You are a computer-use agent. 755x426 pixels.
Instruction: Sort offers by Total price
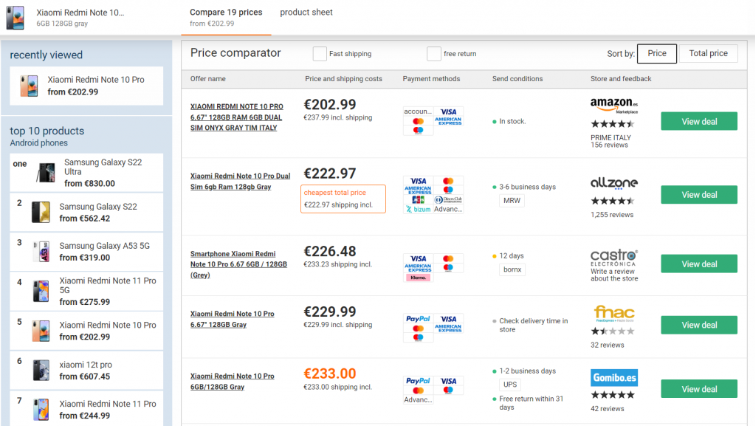708,53
